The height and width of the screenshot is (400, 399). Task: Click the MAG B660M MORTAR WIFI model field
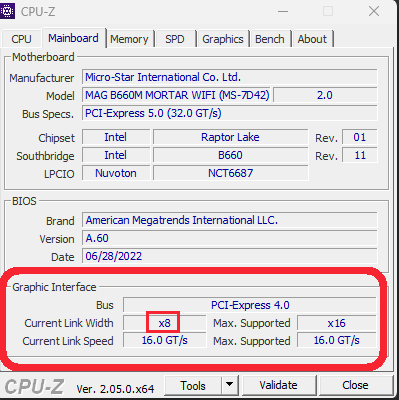(x=177, y=95)
